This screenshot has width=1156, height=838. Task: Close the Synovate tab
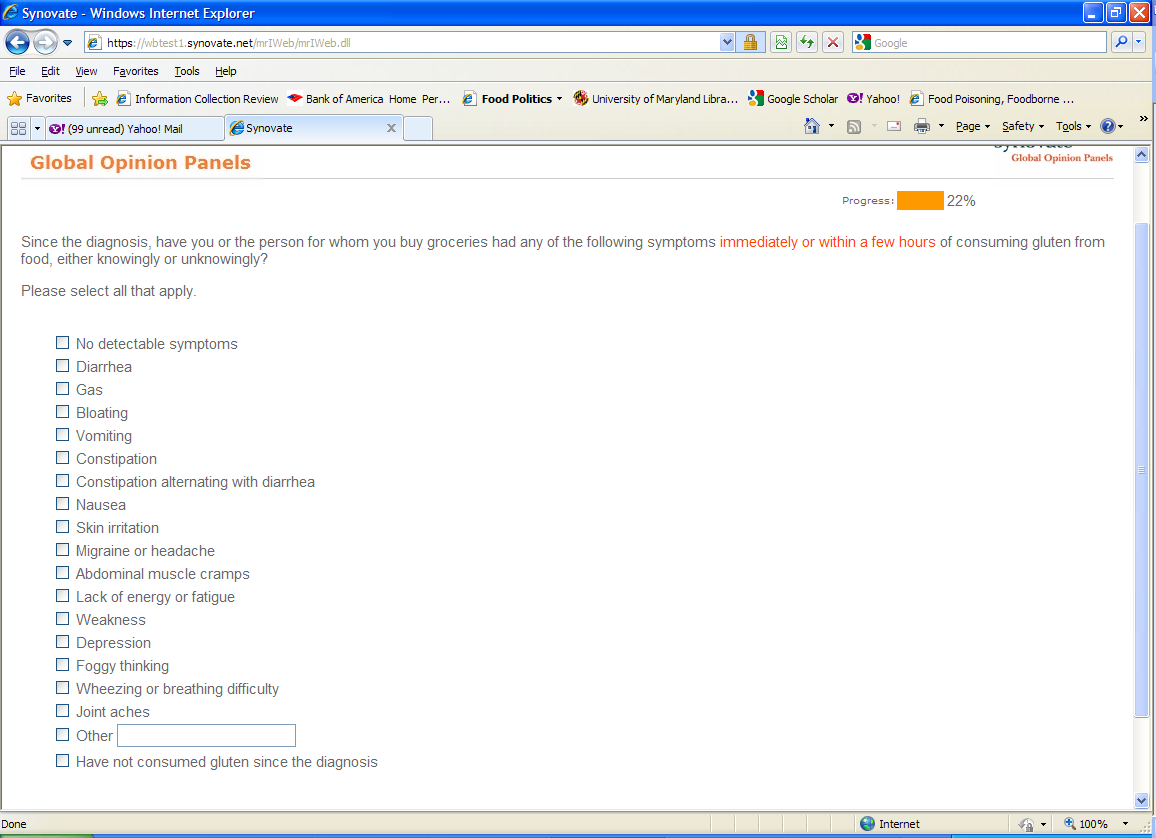tap(391, 128)
